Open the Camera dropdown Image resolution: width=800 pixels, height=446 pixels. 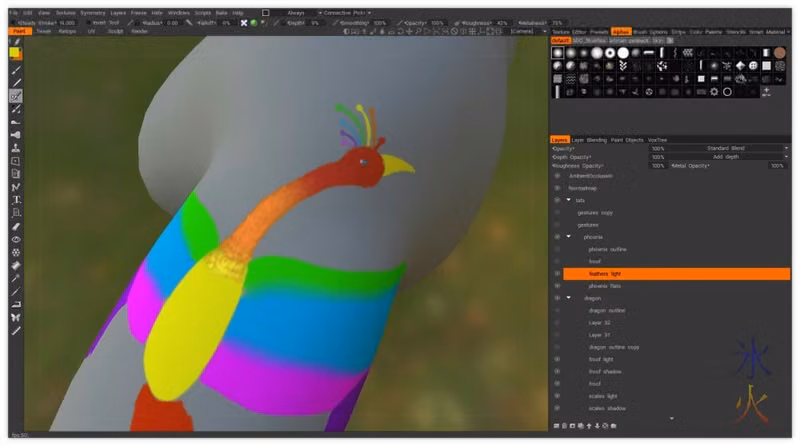[x=528, y=32]
